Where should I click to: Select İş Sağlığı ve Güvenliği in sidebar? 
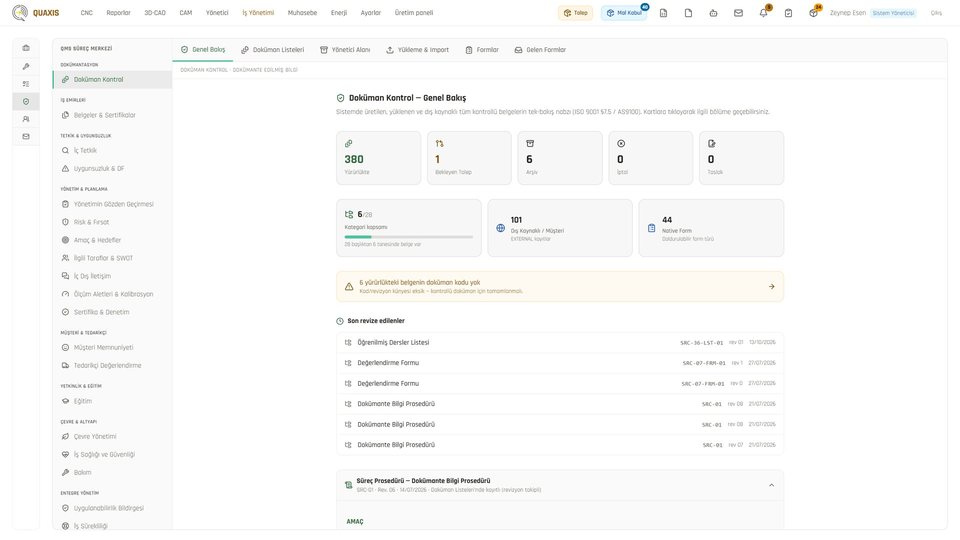(x=112, y=454)
